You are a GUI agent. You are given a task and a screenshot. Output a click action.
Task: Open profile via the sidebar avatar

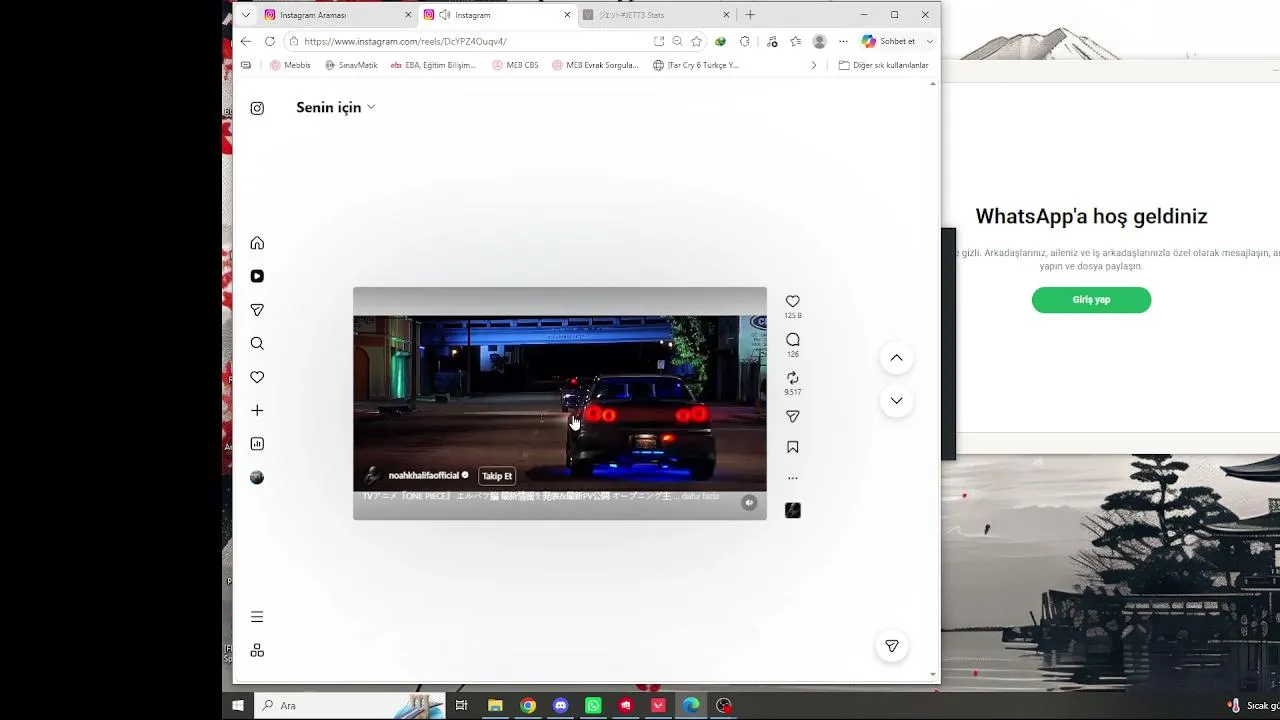(257, 478)
